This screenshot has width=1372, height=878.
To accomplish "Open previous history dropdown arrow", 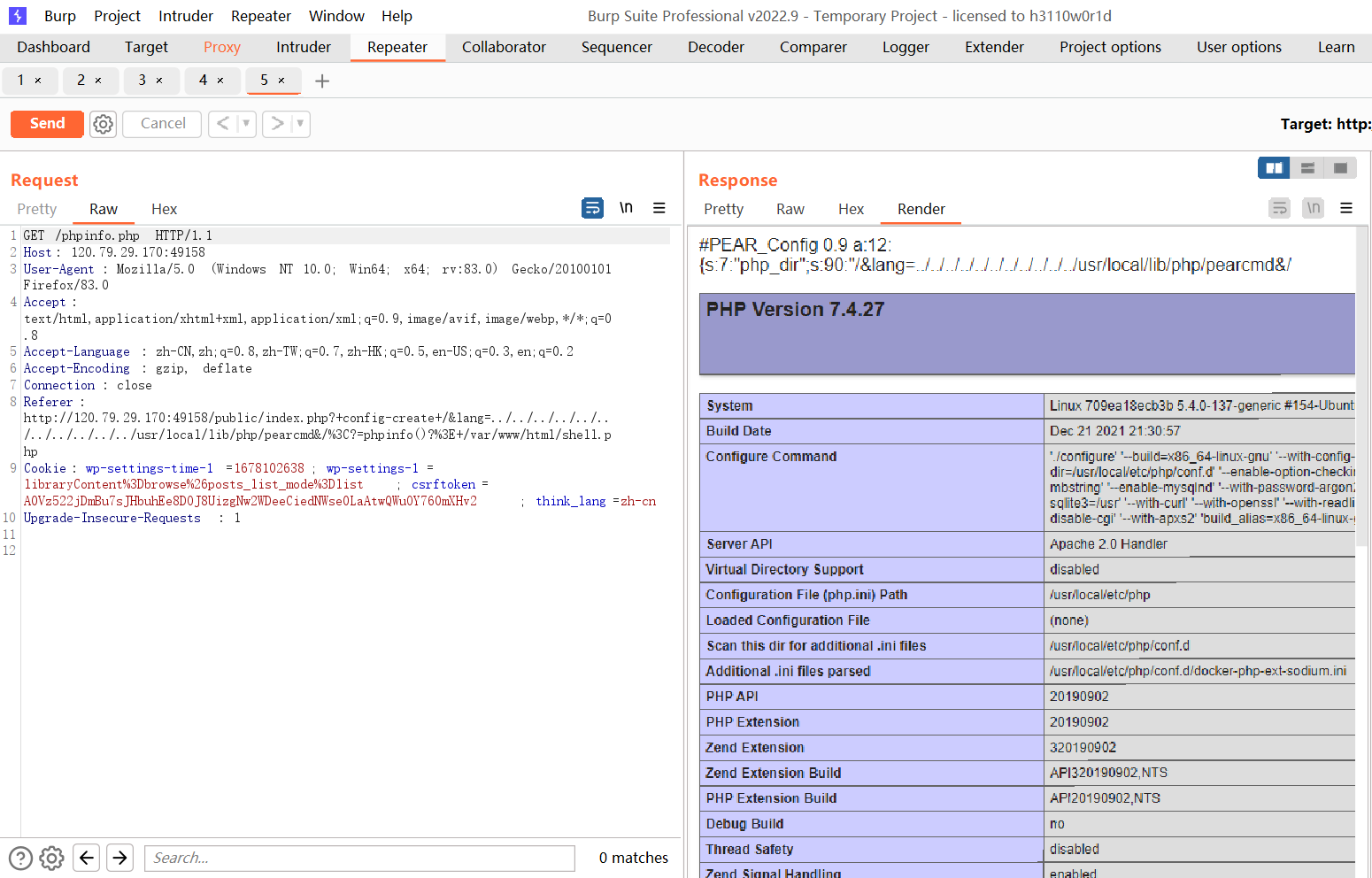I will point(246,124).
